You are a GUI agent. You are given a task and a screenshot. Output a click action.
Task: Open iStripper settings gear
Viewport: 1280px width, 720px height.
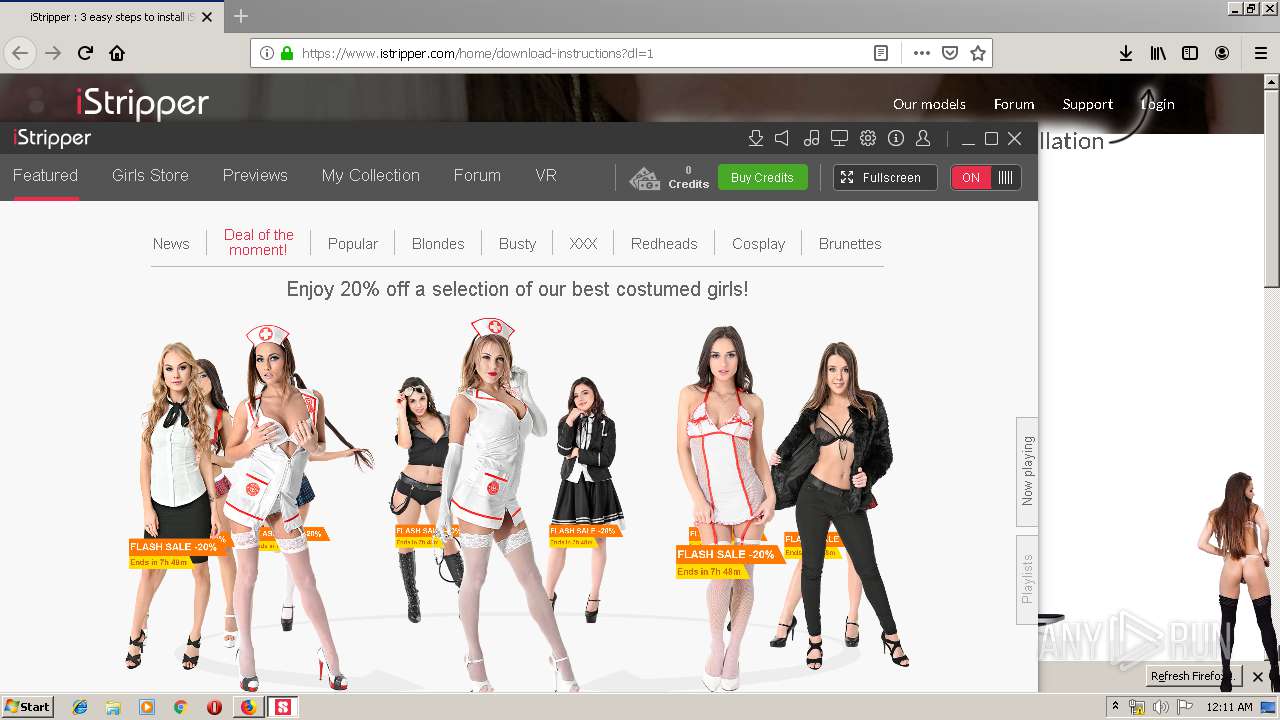point(868,138)
